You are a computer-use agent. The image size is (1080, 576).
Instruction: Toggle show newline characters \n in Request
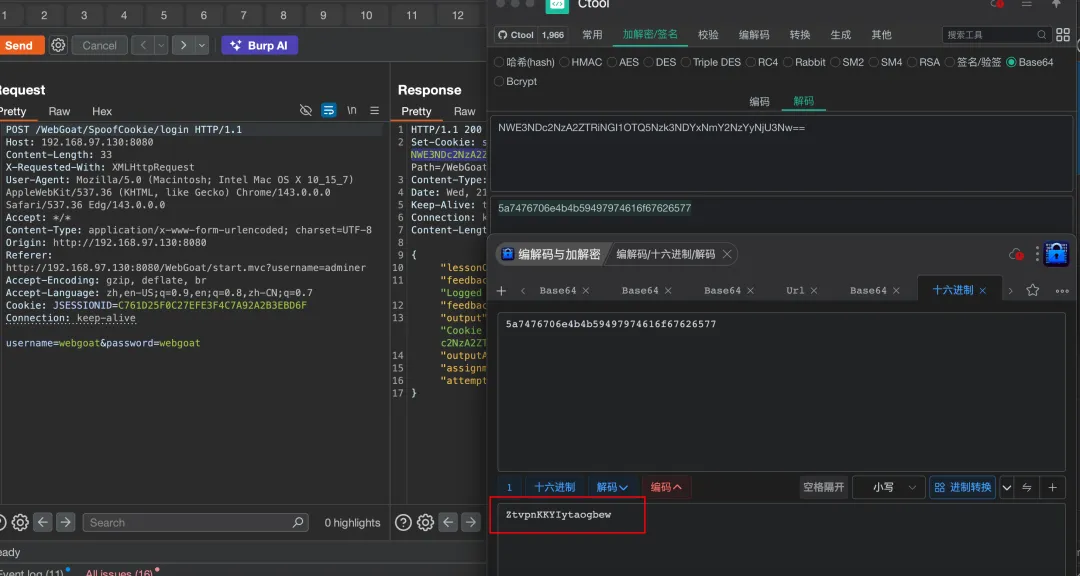352,110
